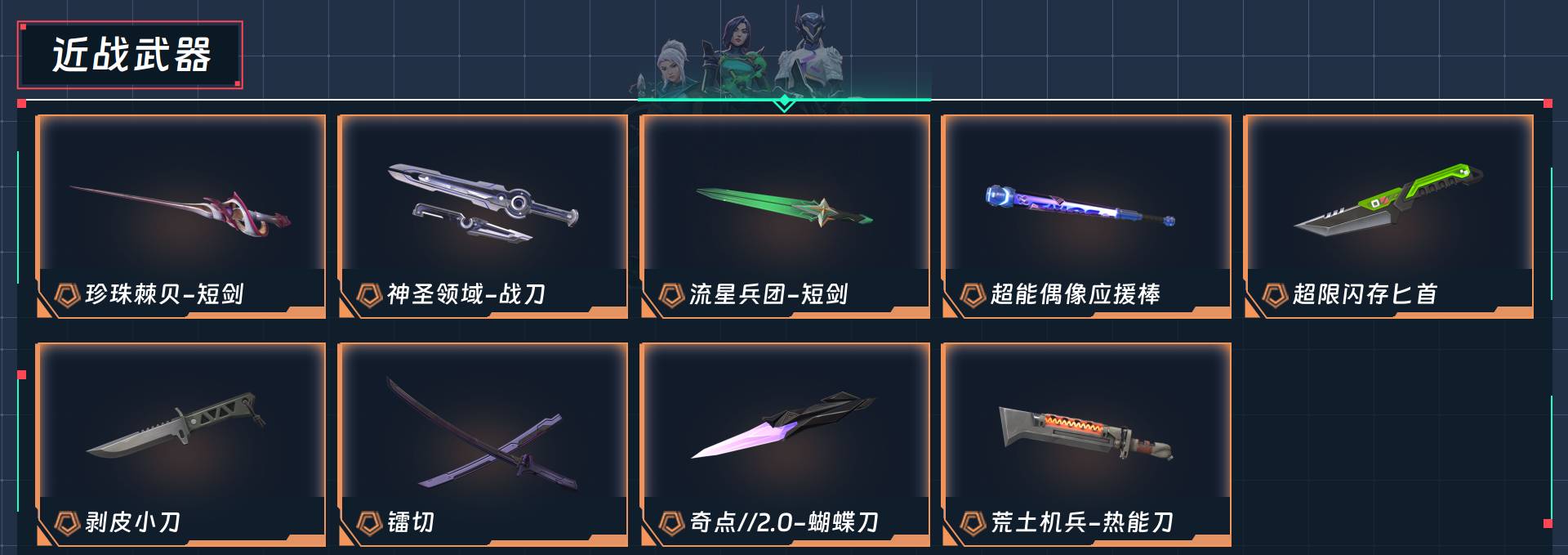Click the 近战武器 section header

click(x=131, y=55)
